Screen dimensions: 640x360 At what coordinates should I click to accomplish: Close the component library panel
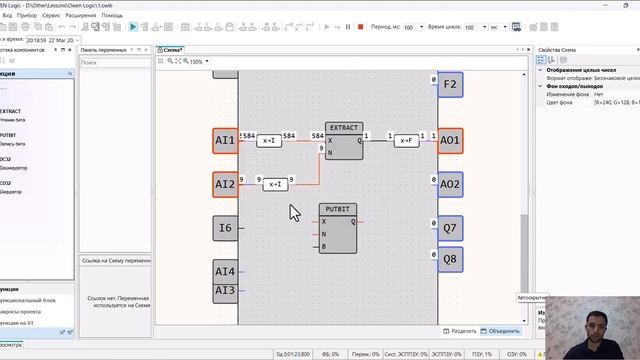click(x=70, y=50)
